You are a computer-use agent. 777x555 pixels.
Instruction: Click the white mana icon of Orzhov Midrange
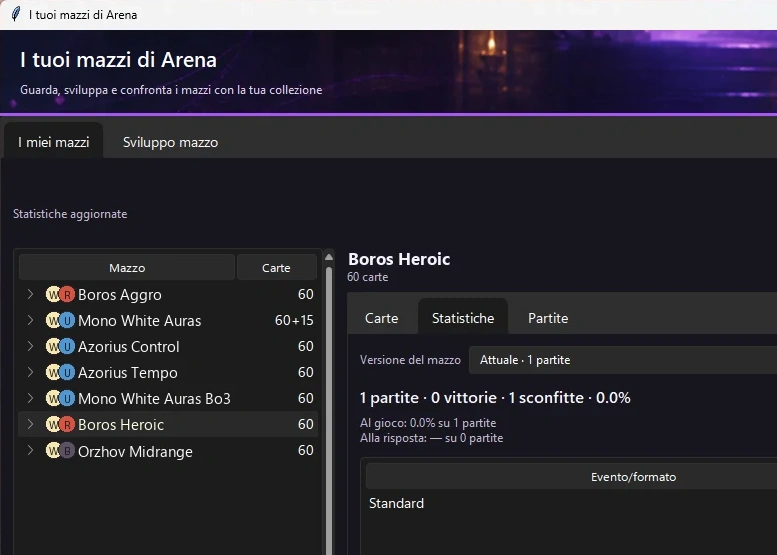(x=53, y=450)
